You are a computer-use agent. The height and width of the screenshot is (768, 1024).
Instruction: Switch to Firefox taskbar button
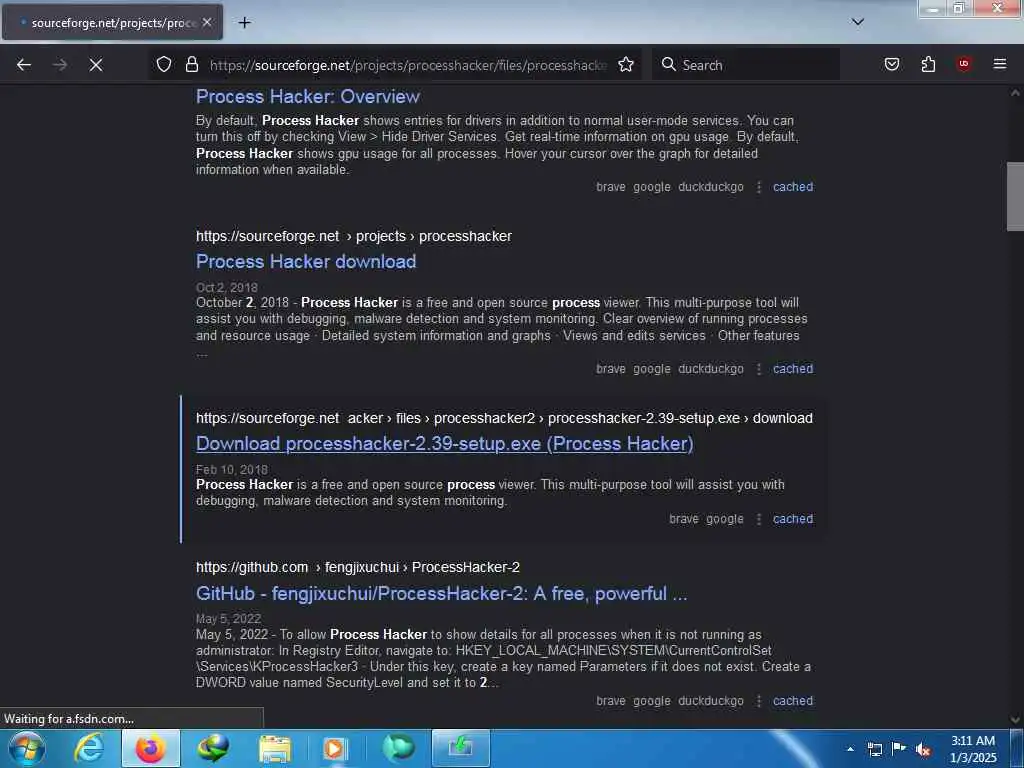pyautogui.click(x=150, y=748)
